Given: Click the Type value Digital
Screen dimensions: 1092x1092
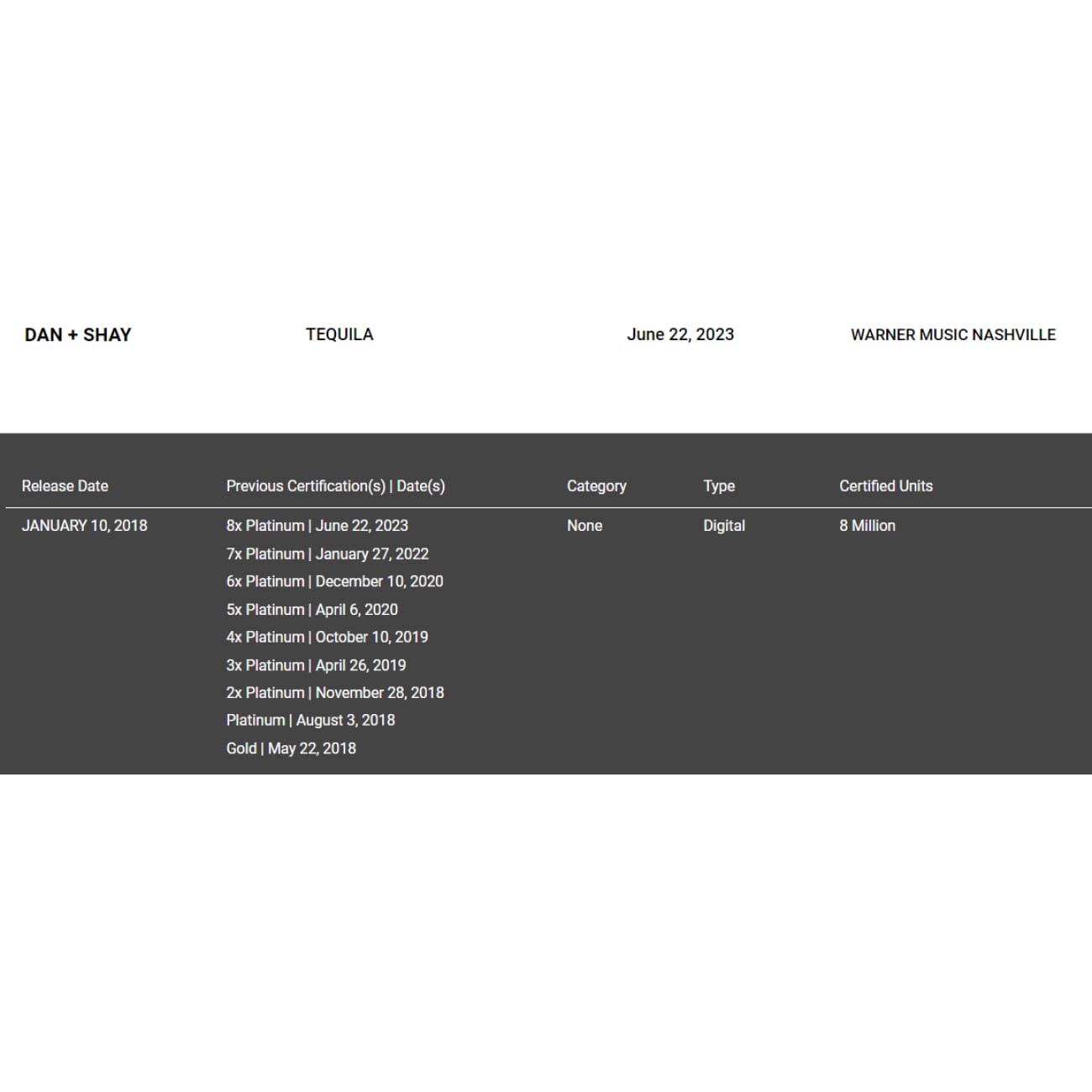Looking at the screenshot, I should [724, 526].
